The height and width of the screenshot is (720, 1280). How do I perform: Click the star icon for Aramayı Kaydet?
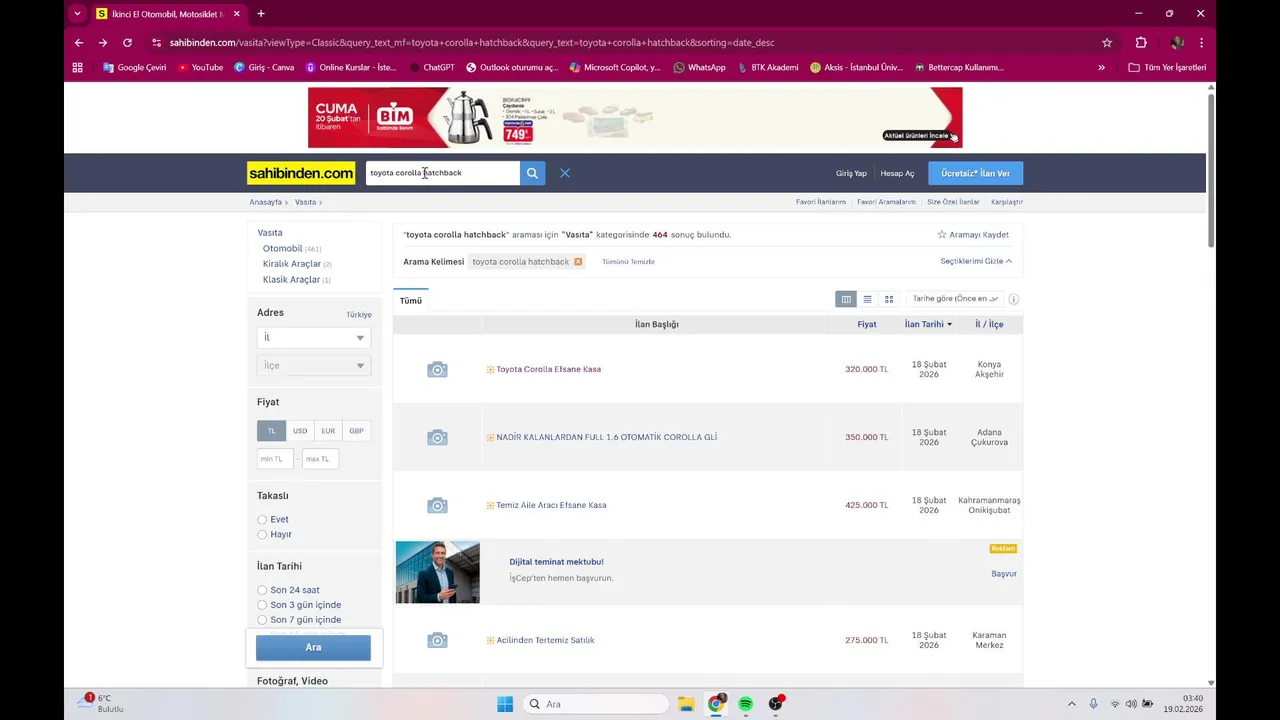tap(942, 235)
